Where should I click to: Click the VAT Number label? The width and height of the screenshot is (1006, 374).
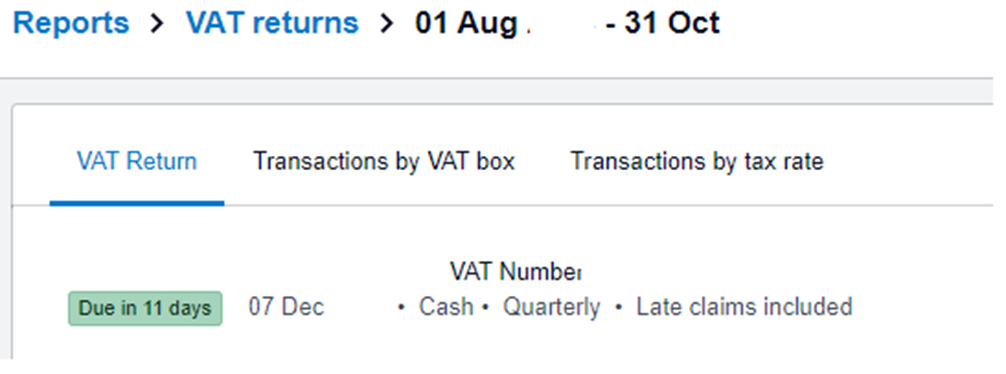(516, 272)
